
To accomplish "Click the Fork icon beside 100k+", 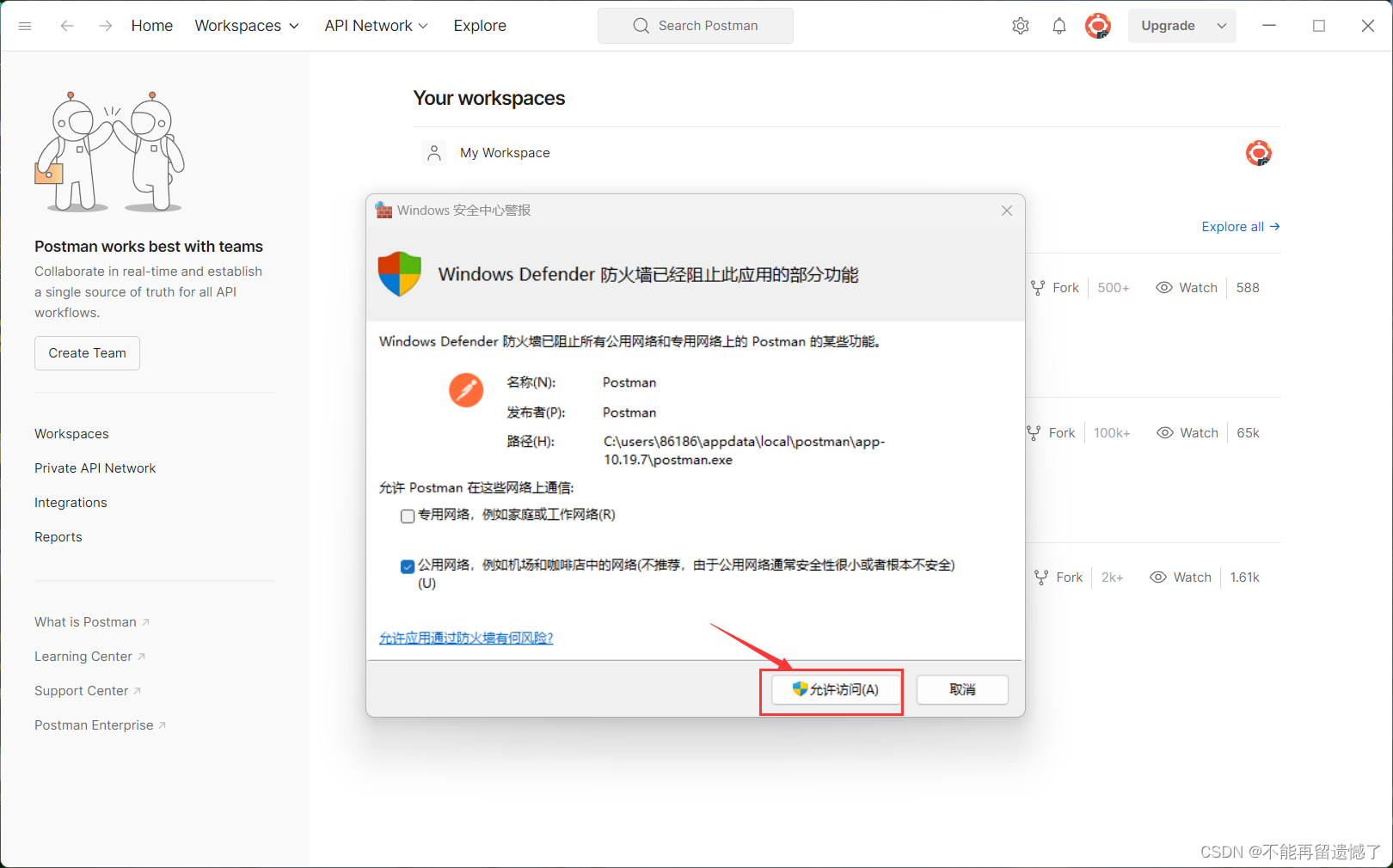I will pos(1034,433).
